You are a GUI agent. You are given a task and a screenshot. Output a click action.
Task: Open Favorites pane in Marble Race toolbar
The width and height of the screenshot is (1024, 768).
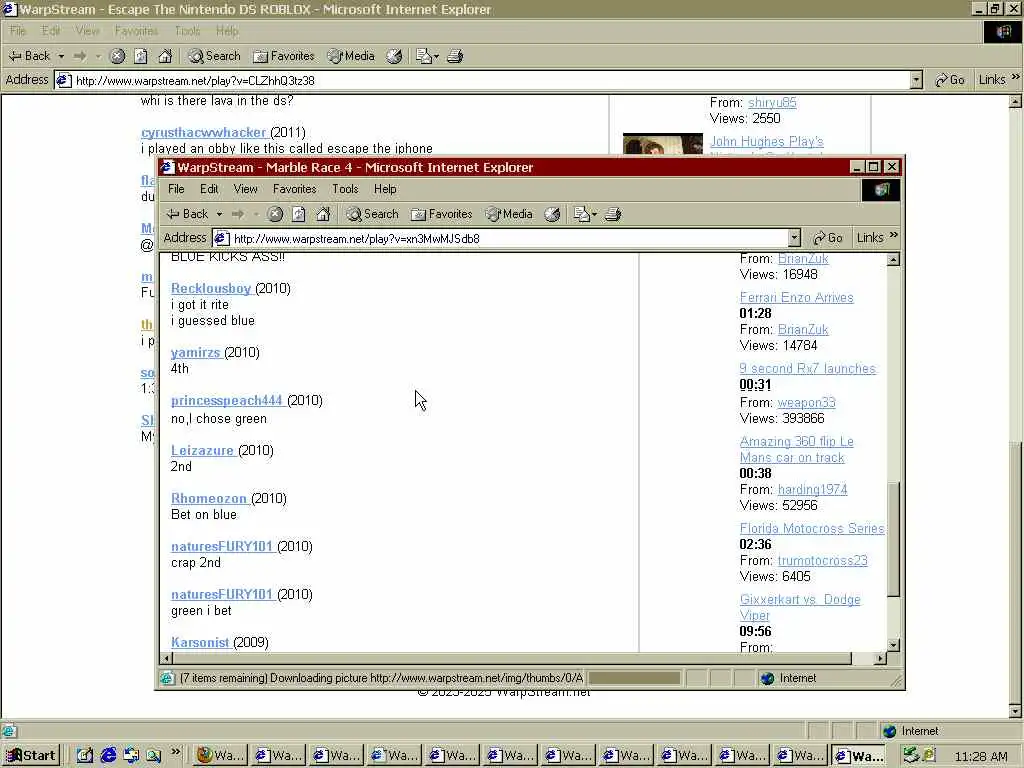(441, 214)
